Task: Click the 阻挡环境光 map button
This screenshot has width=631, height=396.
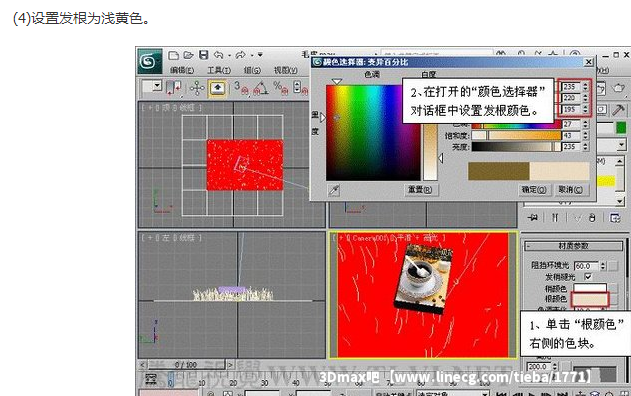Action: tap(613, 266)
